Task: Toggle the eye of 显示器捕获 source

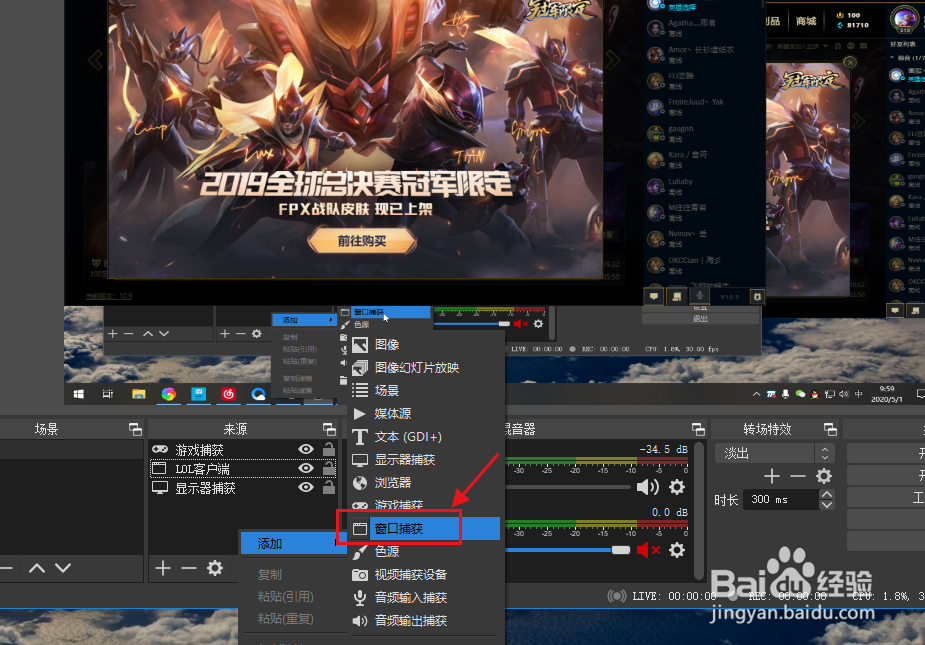Action: click(x=306, y=487)
